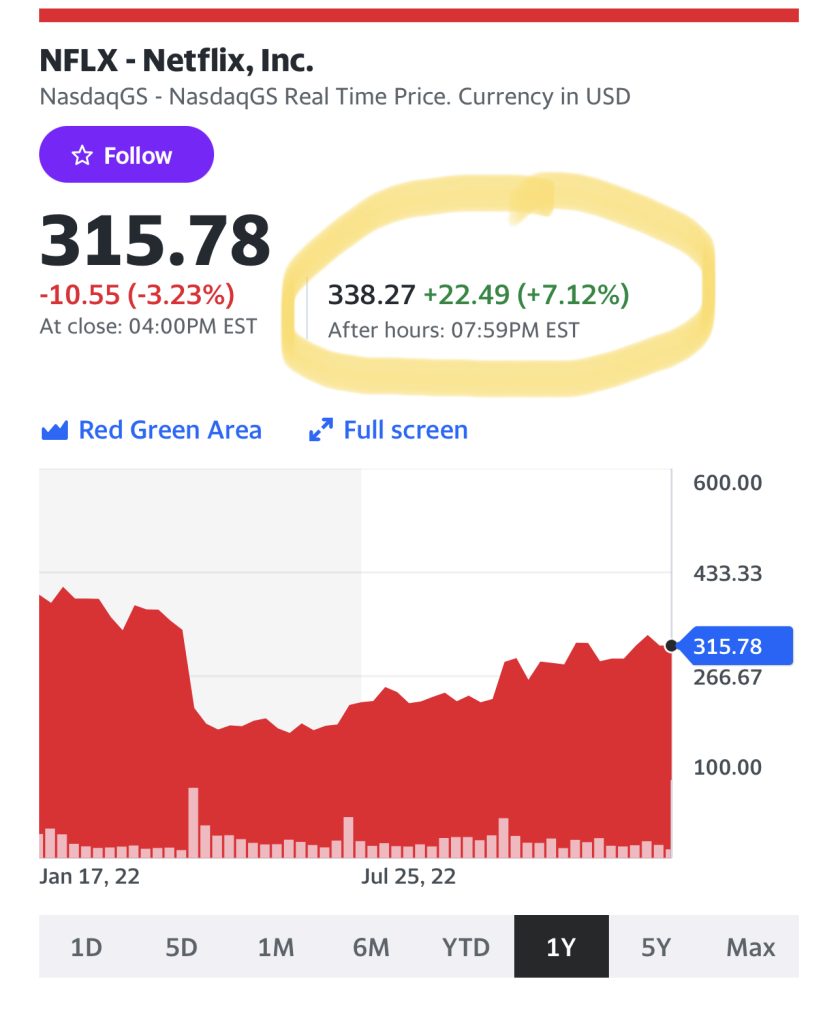Click the 266.67 y-axis label
The height and width of the screenshot is (1024, 838).
click(728, 677)
